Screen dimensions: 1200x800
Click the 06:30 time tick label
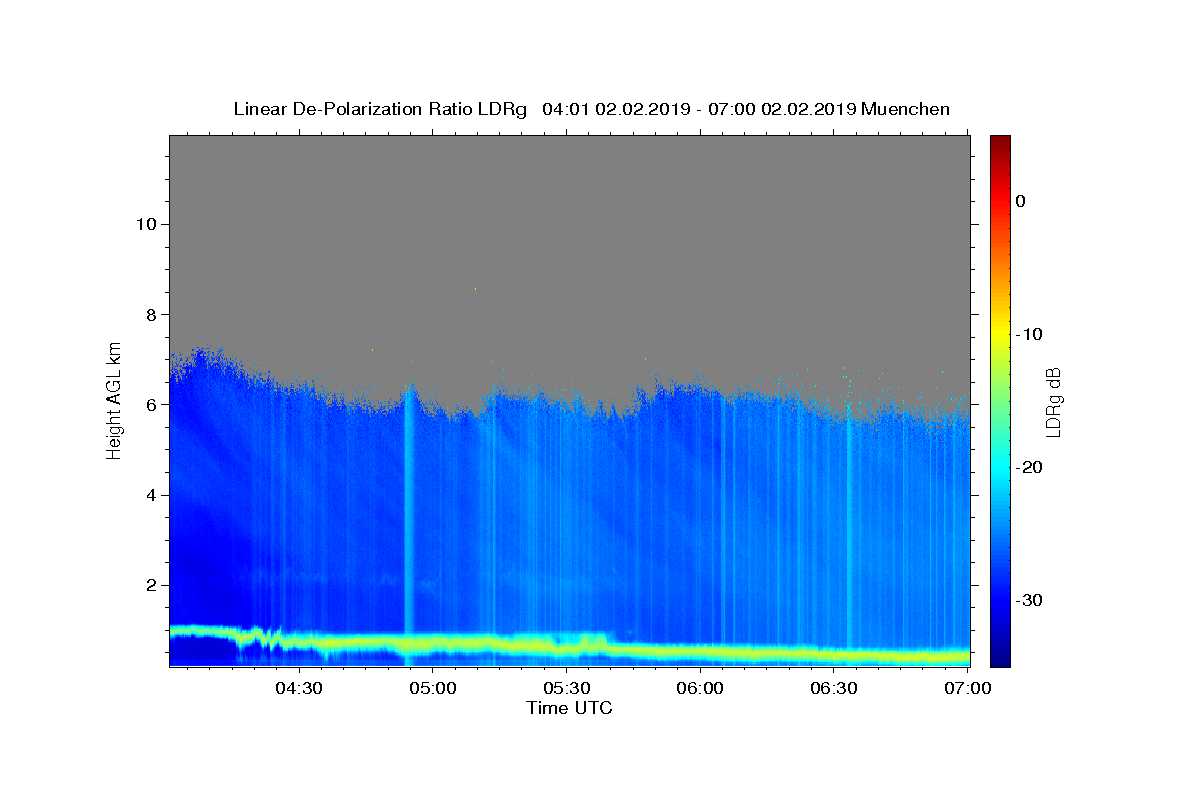coord(834,688)
